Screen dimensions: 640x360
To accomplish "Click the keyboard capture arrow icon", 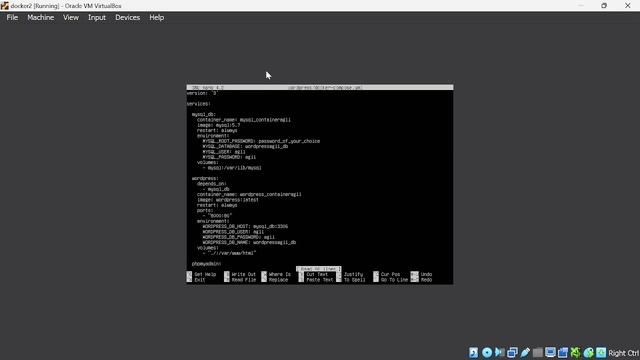I will [x=601, y=353].
